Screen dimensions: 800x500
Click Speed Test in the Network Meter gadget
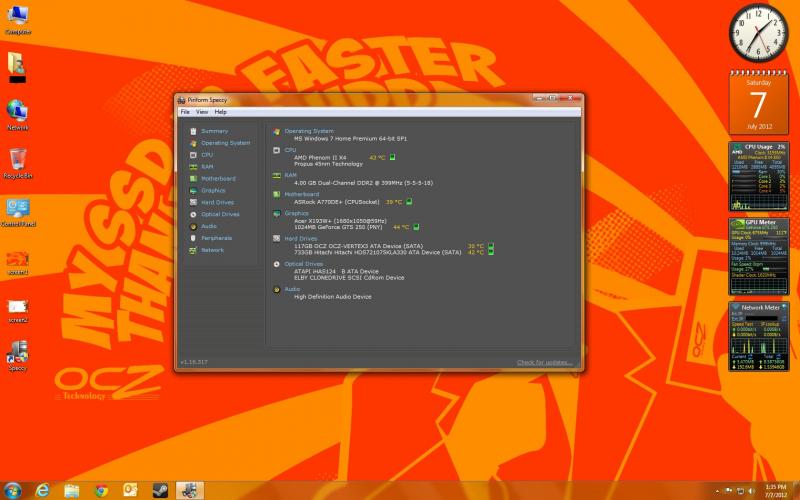[742, 324]
